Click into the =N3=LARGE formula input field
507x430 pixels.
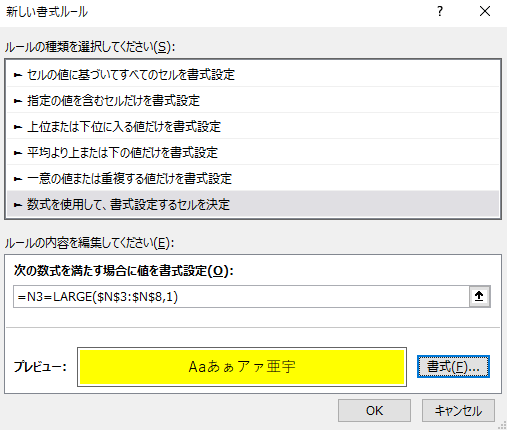click(x=241, y=296)
